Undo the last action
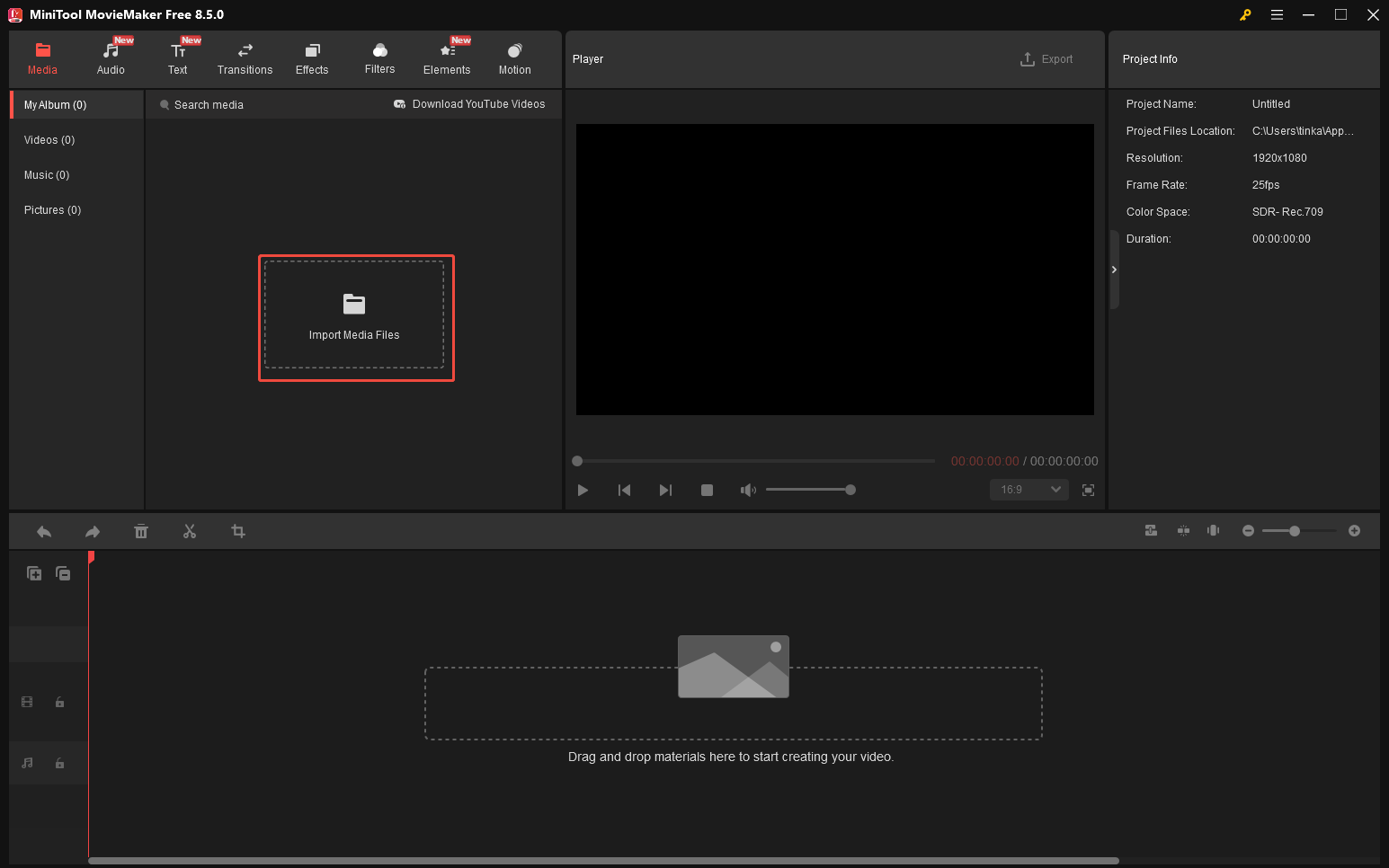The width and height of the screenshot is (1389, 868). pos(44,531)
